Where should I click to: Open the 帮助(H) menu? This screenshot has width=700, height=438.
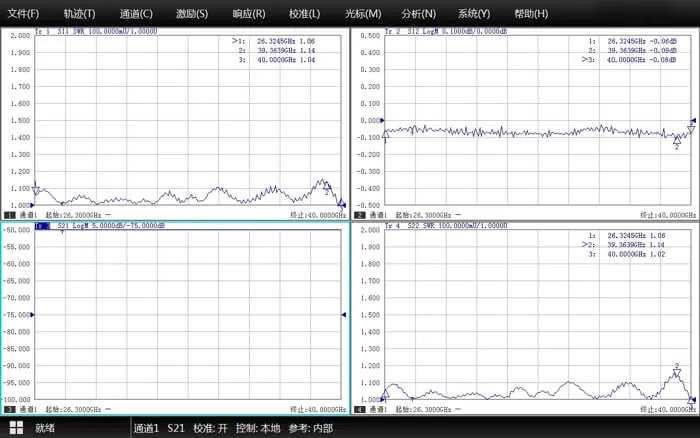(531, 14)
